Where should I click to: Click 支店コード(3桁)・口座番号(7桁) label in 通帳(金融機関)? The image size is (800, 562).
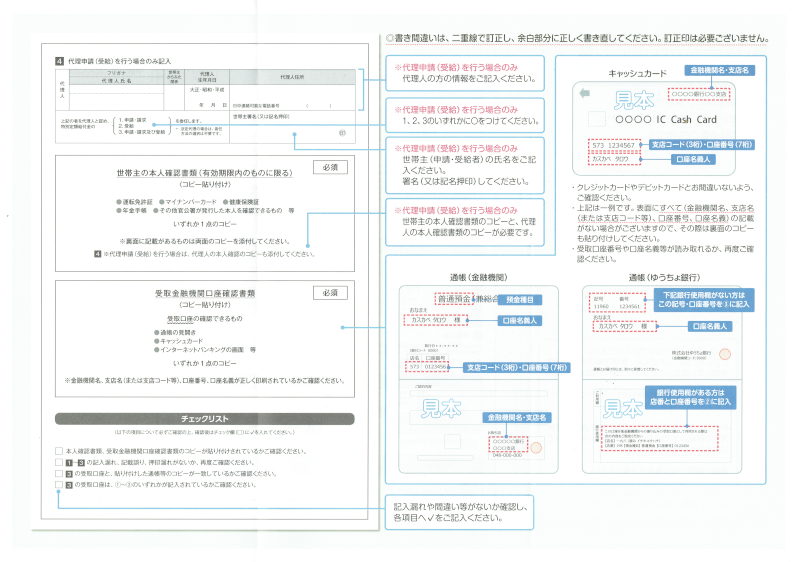tap(517, 367)
